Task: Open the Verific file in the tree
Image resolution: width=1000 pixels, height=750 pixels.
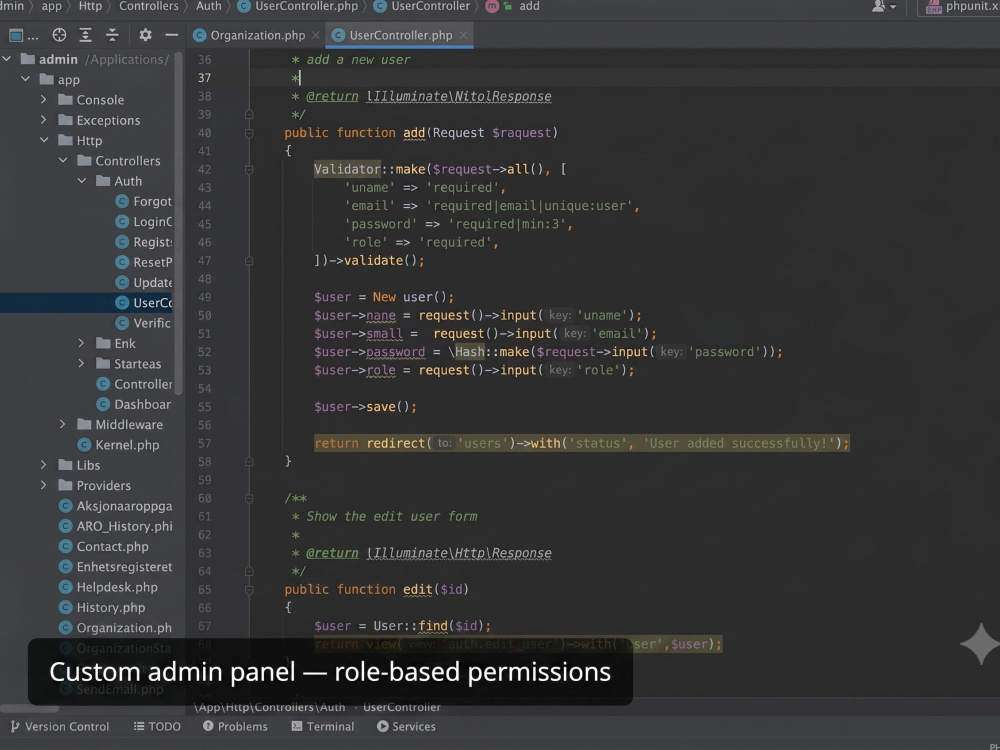Action: coord(143,323)
